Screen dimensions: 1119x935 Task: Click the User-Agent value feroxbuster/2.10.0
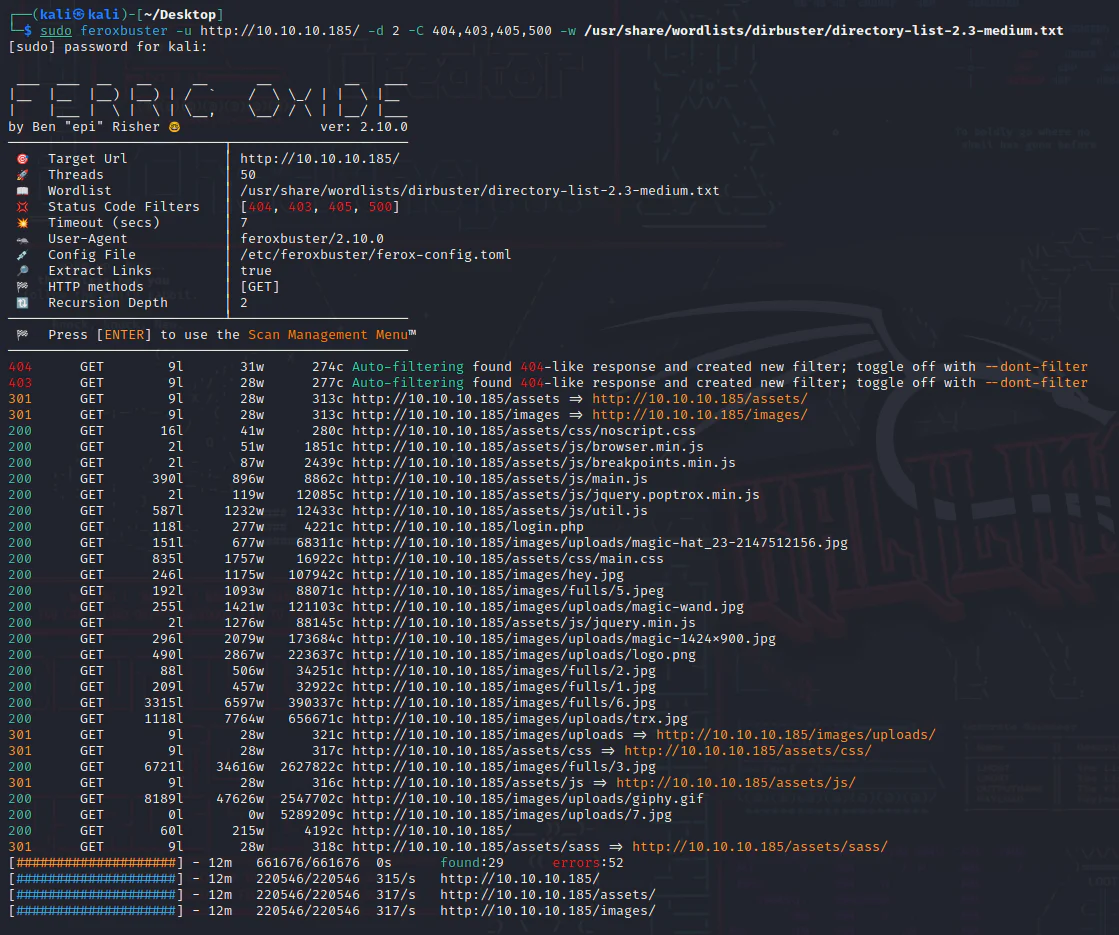point(312,239)
